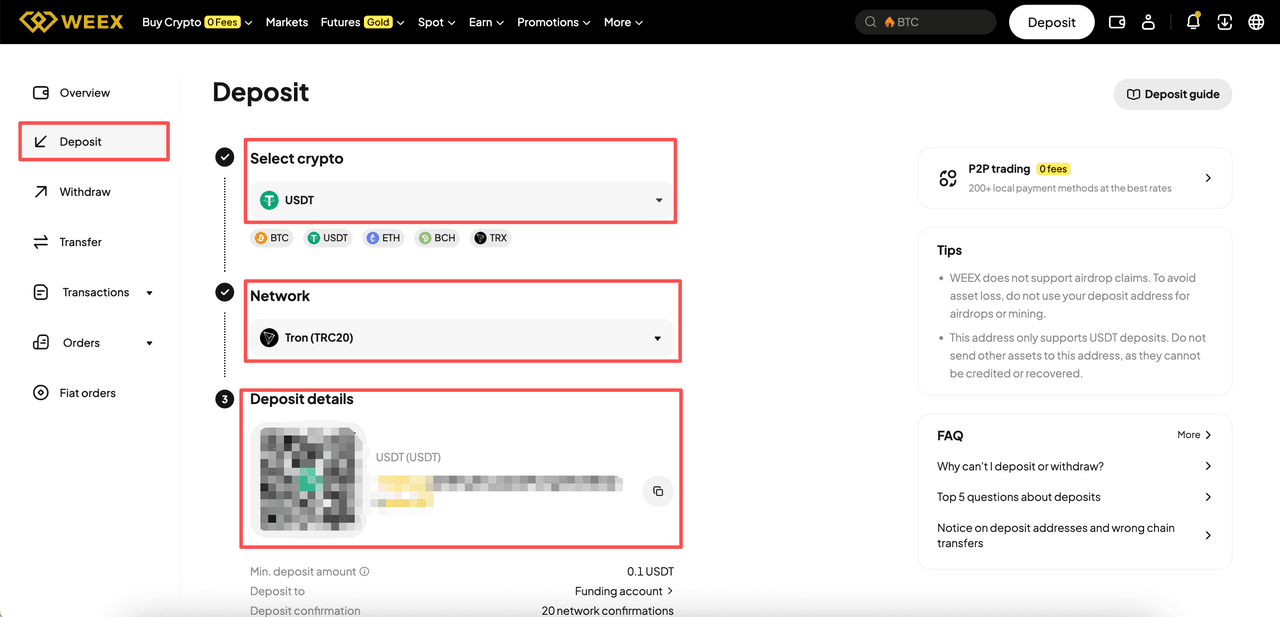The image size is (1280, 617).
Task: Select the USDT quick-pick chip
Action: (x=328, y=238)
